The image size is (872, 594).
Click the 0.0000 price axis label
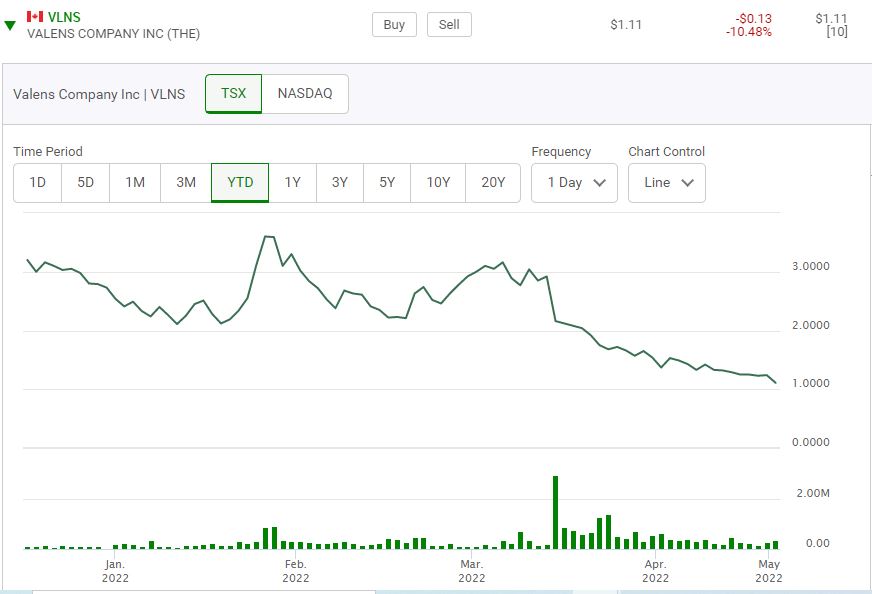810,442
